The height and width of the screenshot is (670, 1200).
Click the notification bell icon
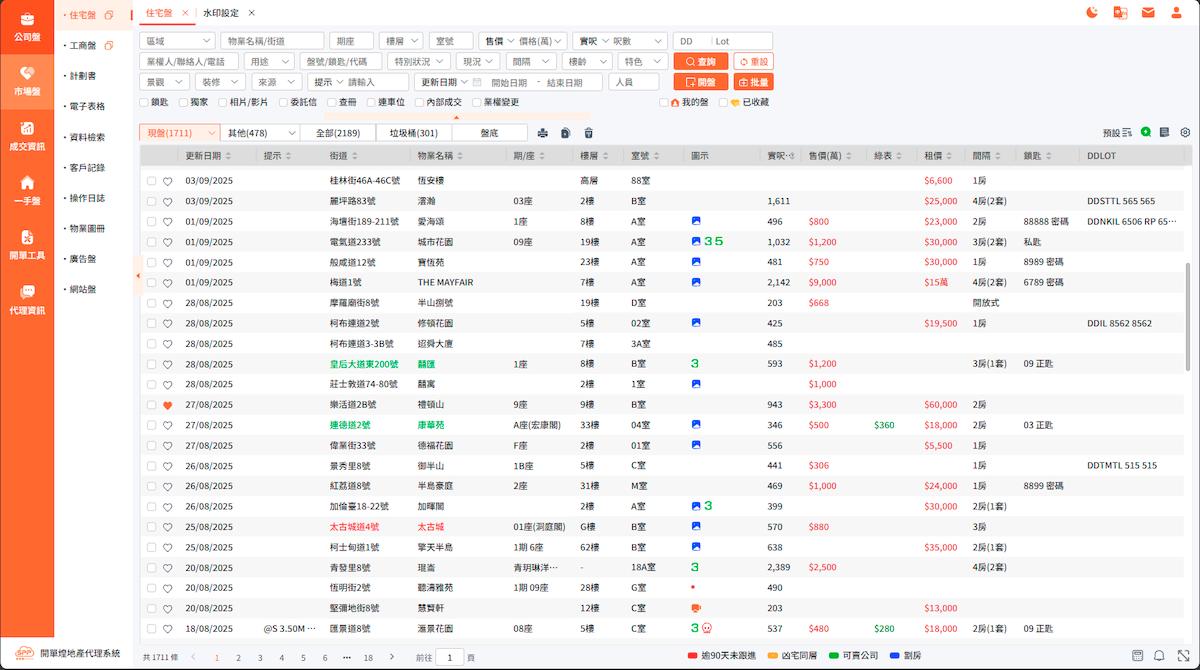click(1159, 655)
